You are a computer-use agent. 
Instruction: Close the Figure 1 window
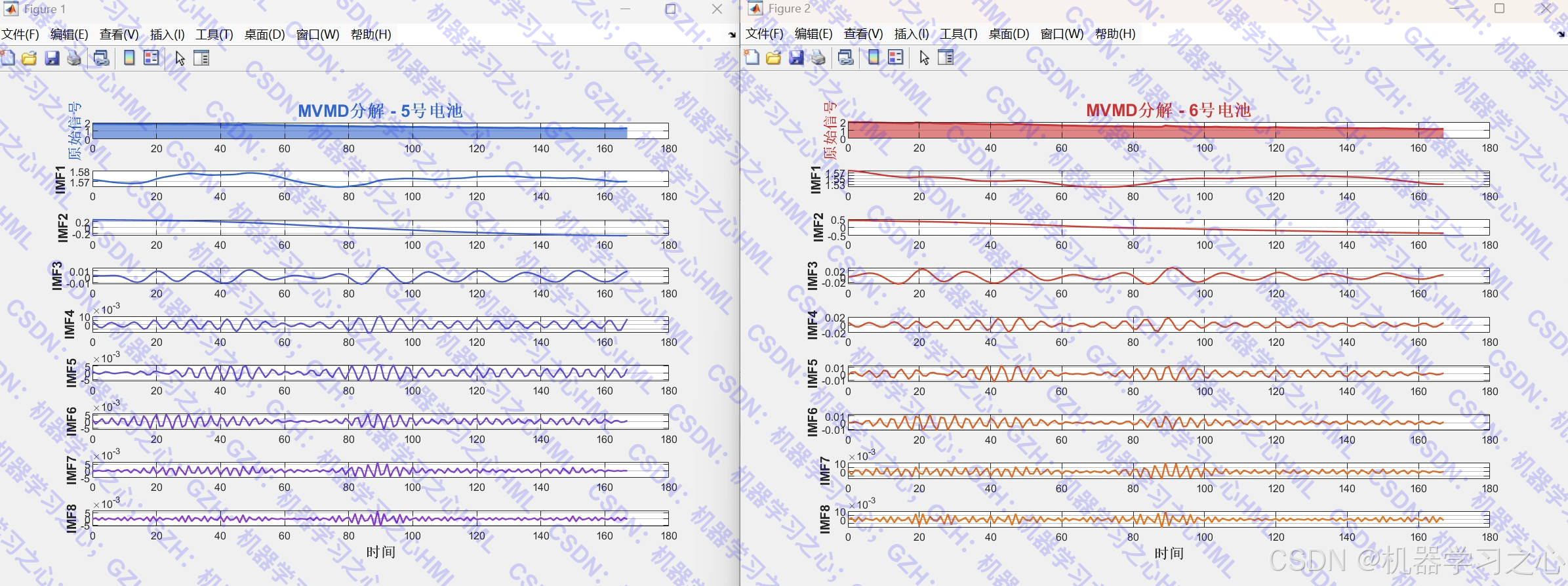(717, 9)
